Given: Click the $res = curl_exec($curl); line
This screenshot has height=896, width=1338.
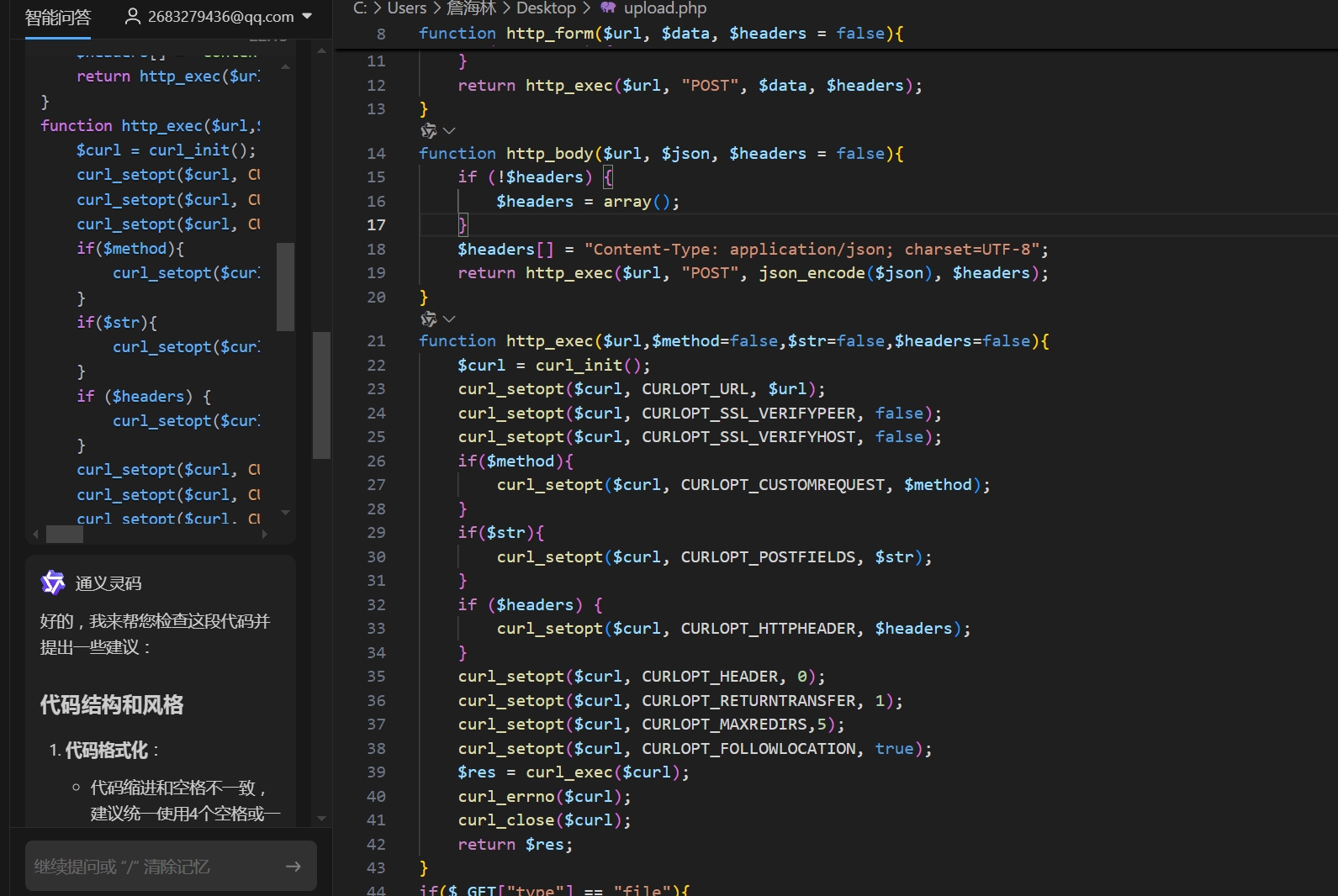Looking at the screenshot, I should (x=574, y=772).
